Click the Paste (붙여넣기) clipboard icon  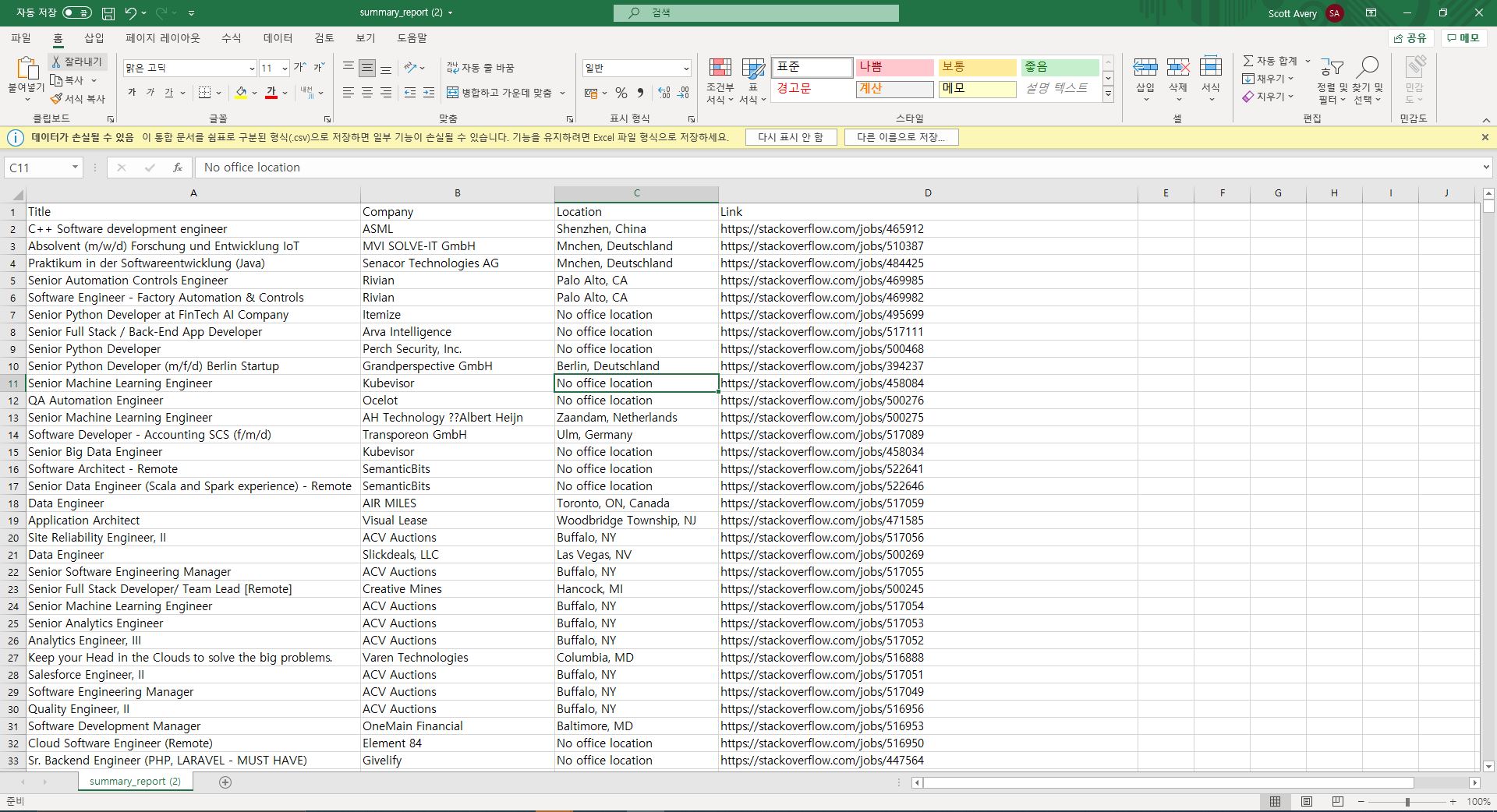pyautogui.click(x=27, y=69)
